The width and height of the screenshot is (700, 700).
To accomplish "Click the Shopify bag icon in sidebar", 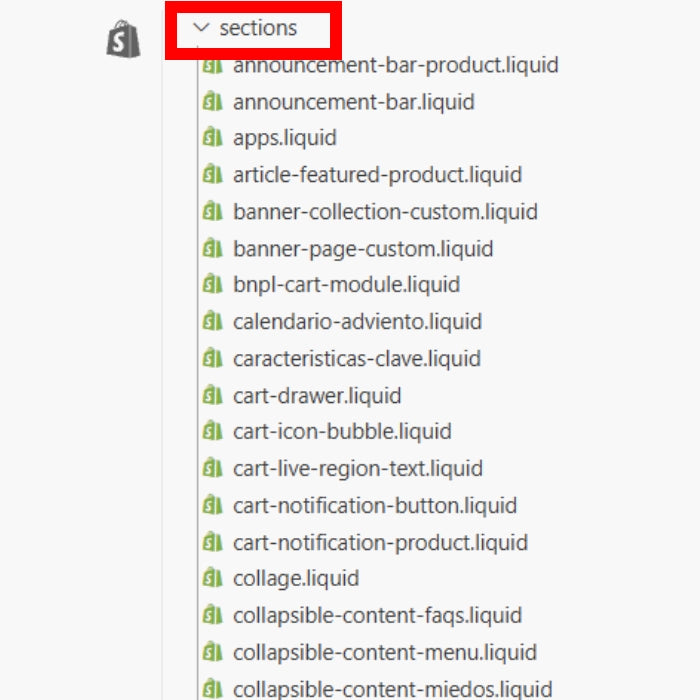I will 123,39.
